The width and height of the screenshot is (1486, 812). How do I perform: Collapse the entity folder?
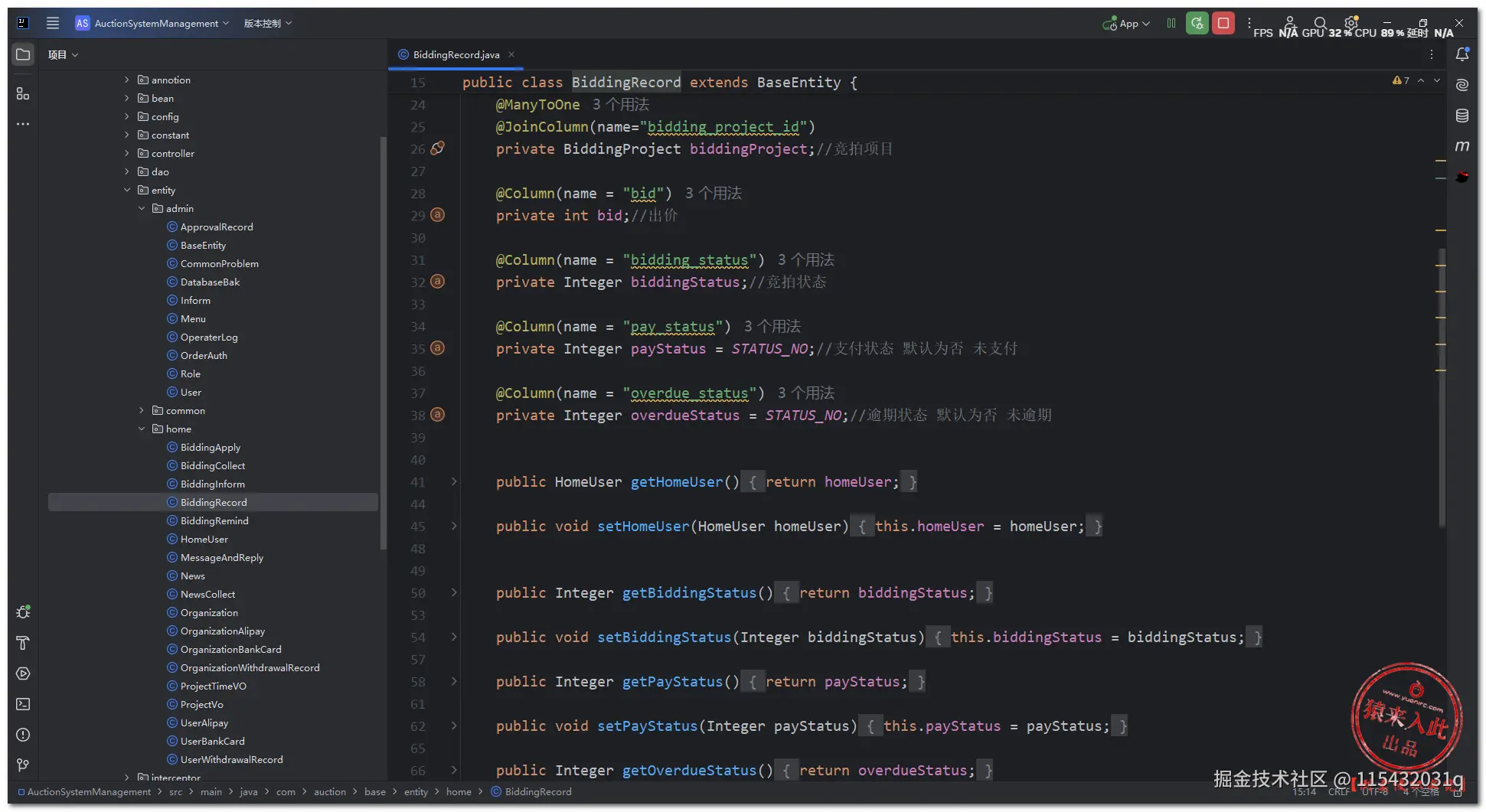click(127, 190)
